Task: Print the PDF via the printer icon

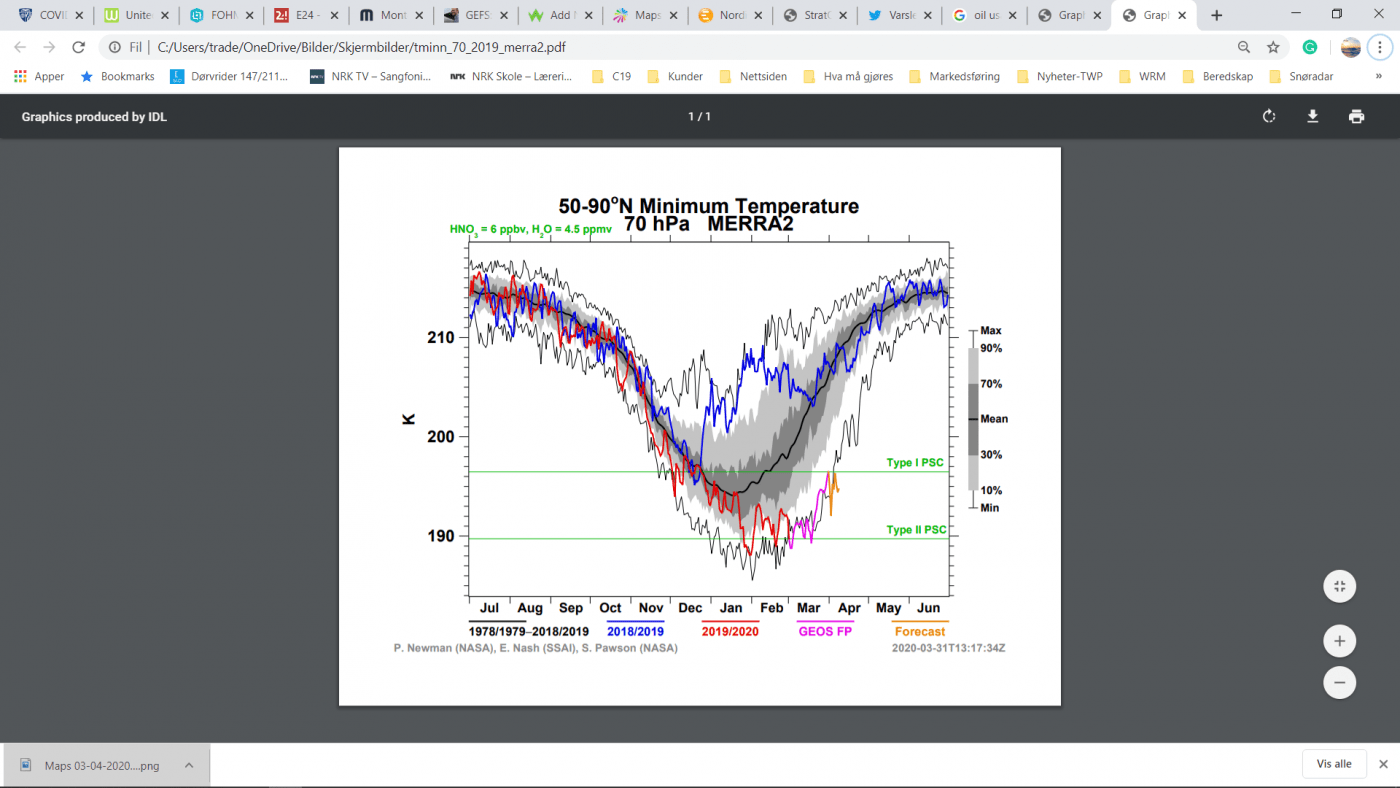Action: point(1356,116)
